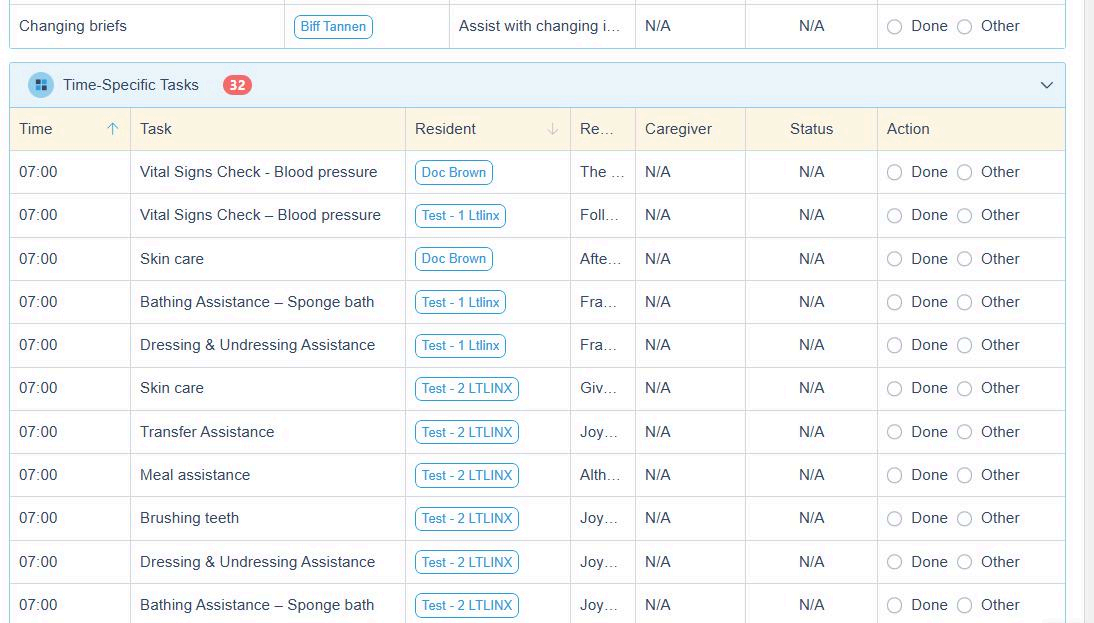
Task: Open Test - 2 LTLINX tag for Meal assistance
Action: (x=467, y=476)
